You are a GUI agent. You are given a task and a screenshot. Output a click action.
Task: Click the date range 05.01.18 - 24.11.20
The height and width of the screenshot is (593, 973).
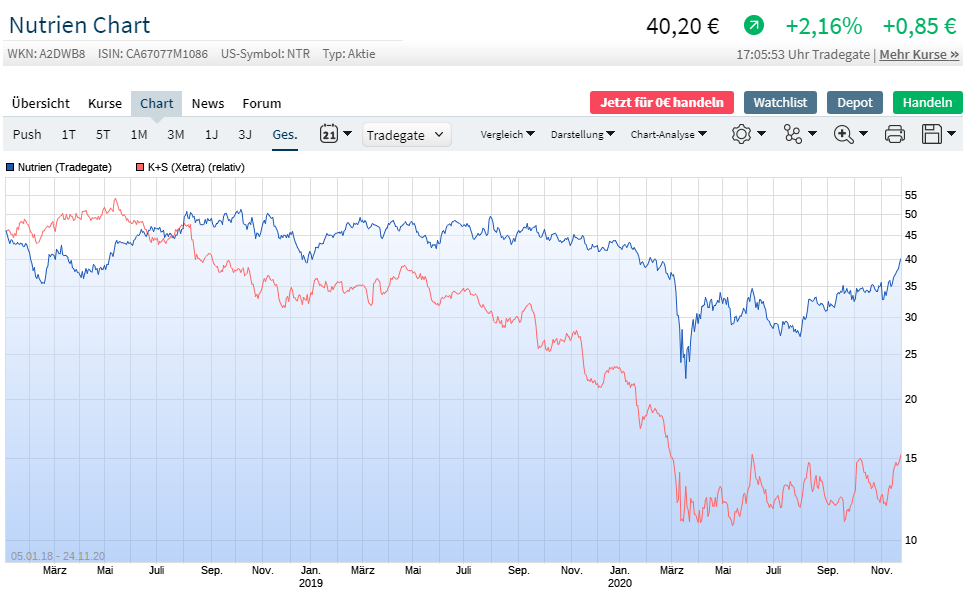[x=58, y=556]
